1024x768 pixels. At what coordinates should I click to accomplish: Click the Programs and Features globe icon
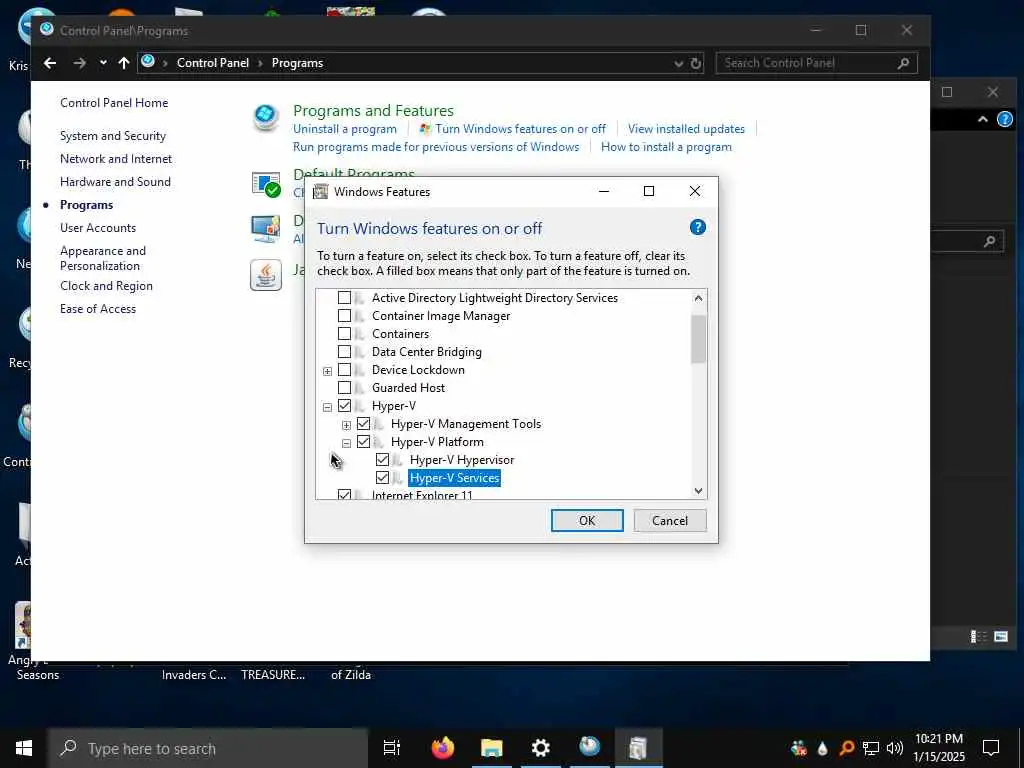266,118
